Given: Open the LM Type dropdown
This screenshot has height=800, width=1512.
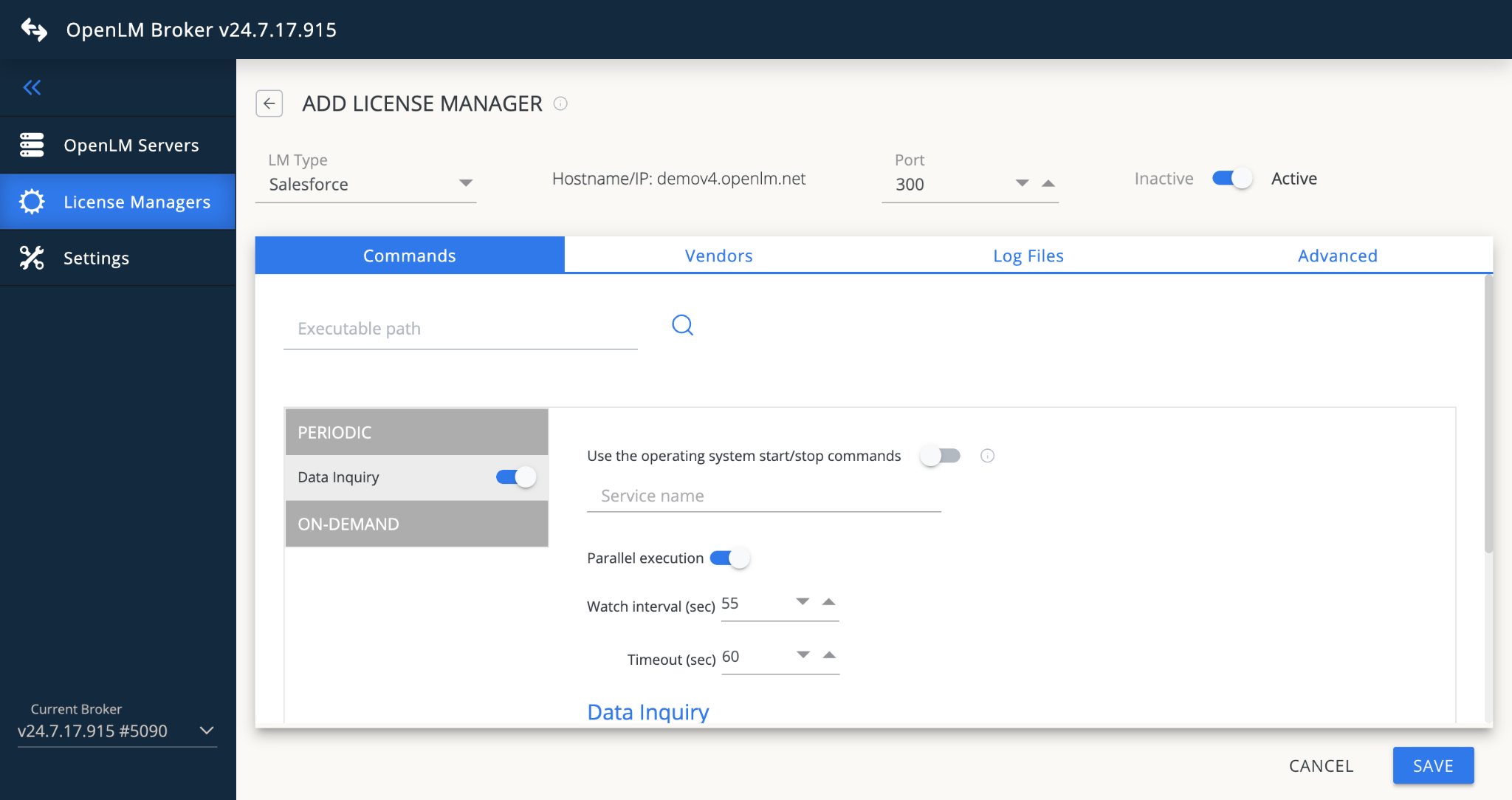Looking at the screenshot, I should [x=467, y=182].
